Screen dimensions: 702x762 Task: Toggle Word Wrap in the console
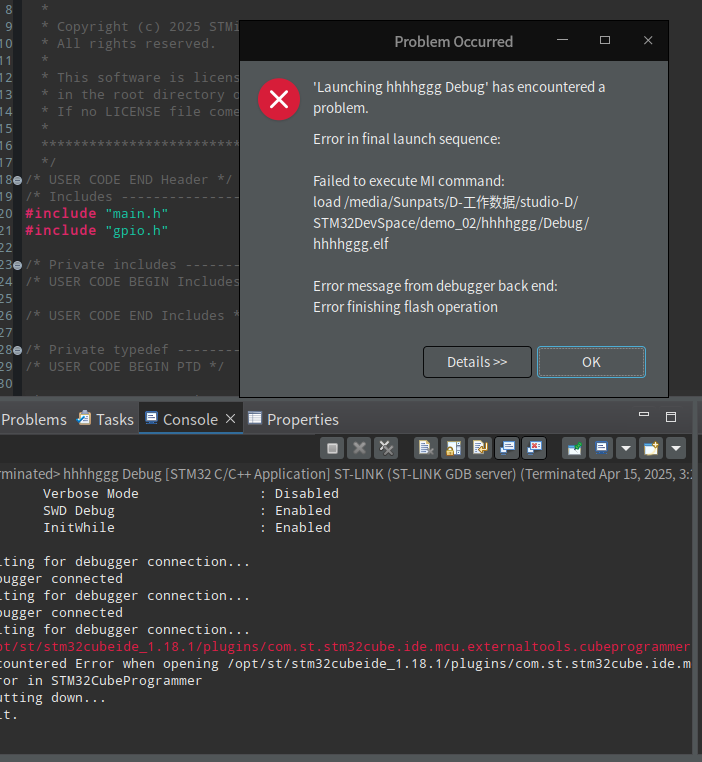pyautogui.click(x=480, y=448)
